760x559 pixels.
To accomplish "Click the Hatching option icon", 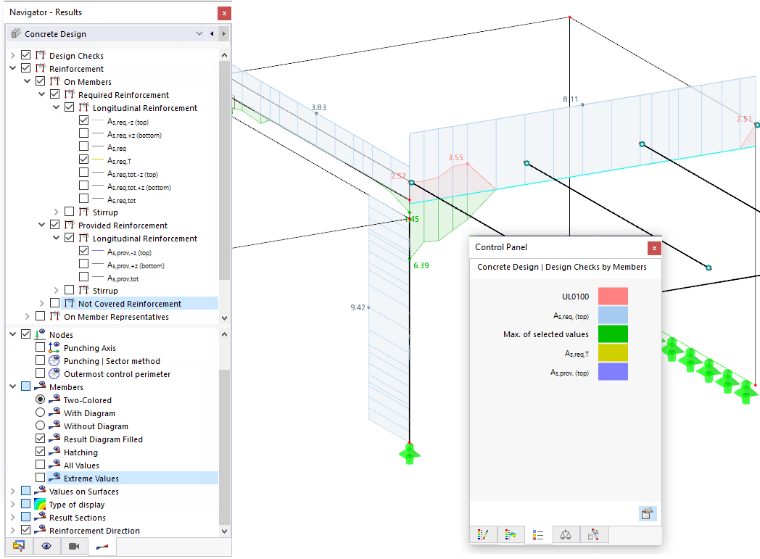I will point(54,451).
